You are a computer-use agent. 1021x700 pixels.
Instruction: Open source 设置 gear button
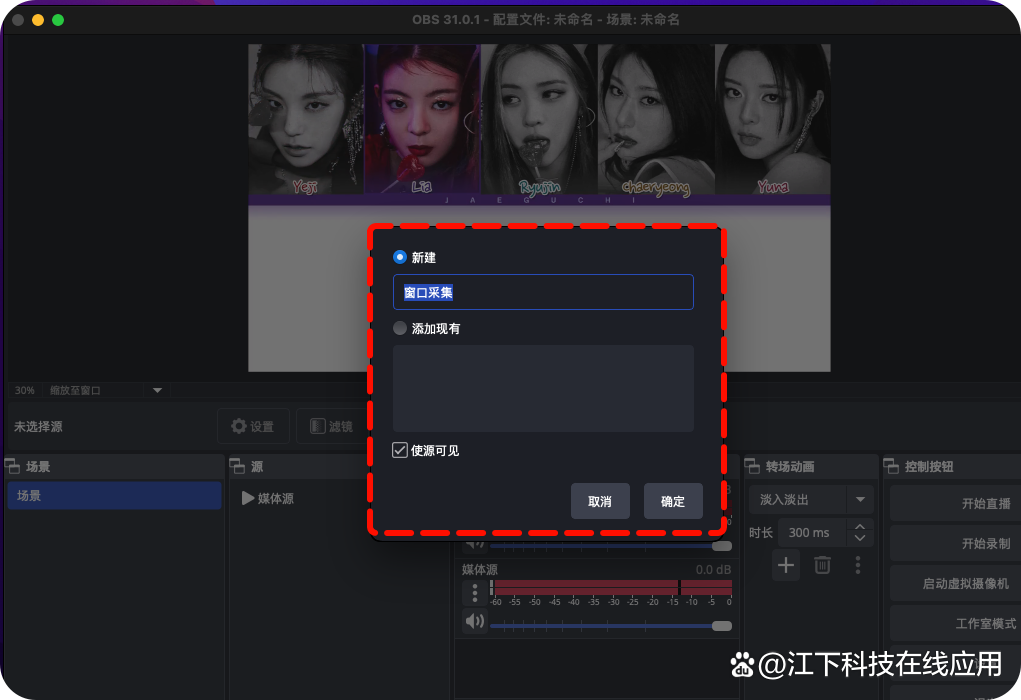point(253,426)
